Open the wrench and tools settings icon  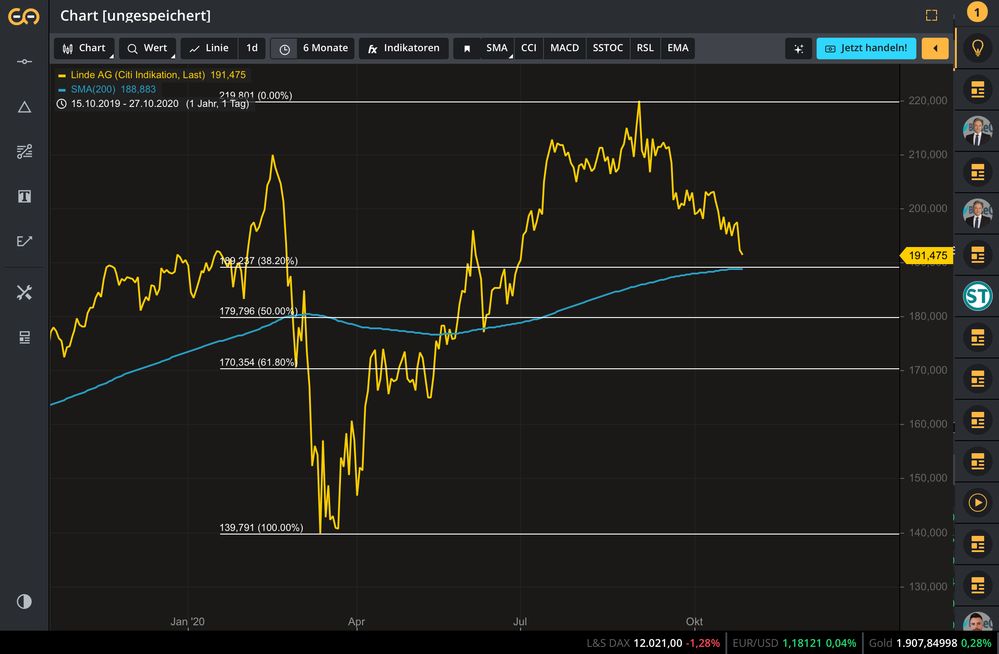(x=24, y=292)
